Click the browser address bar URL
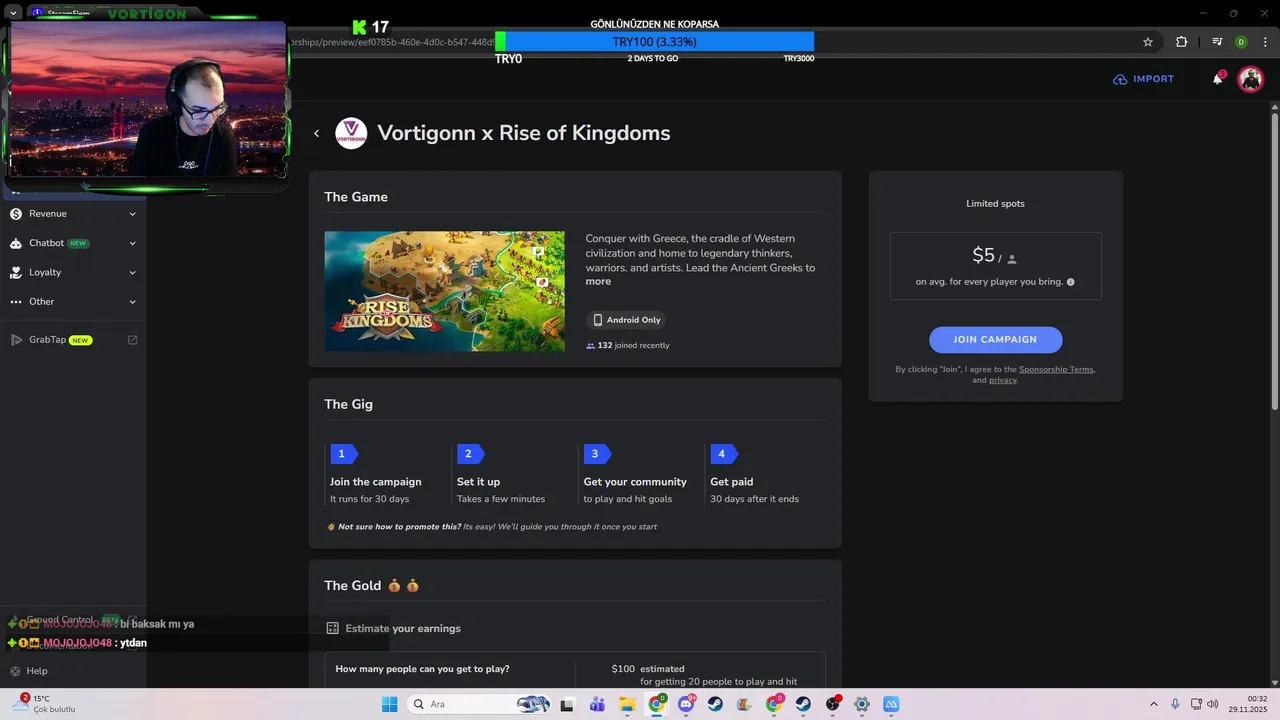The image size is (1280, 720). (x=391, y=42)
